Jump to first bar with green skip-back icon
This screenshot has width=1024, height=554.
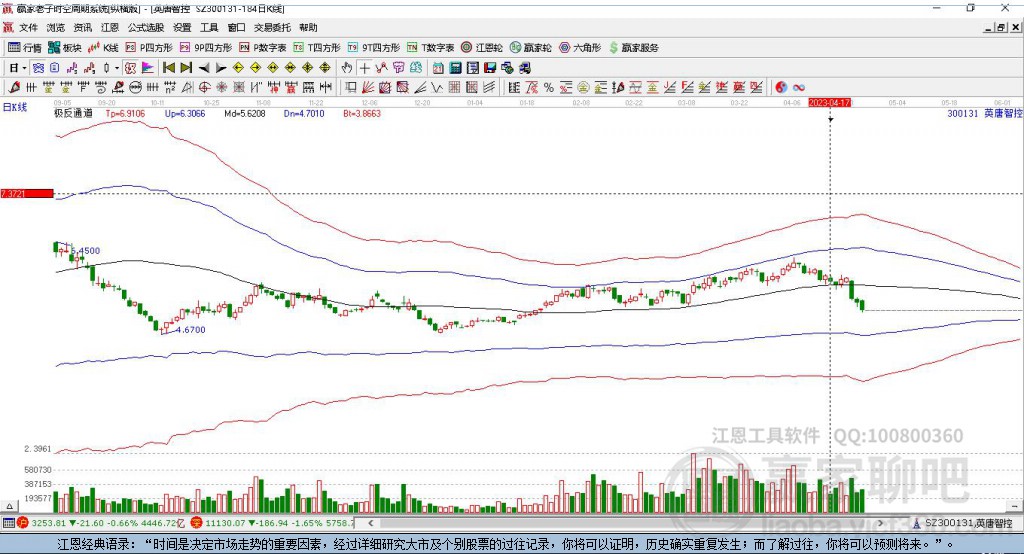coord(168,67)
